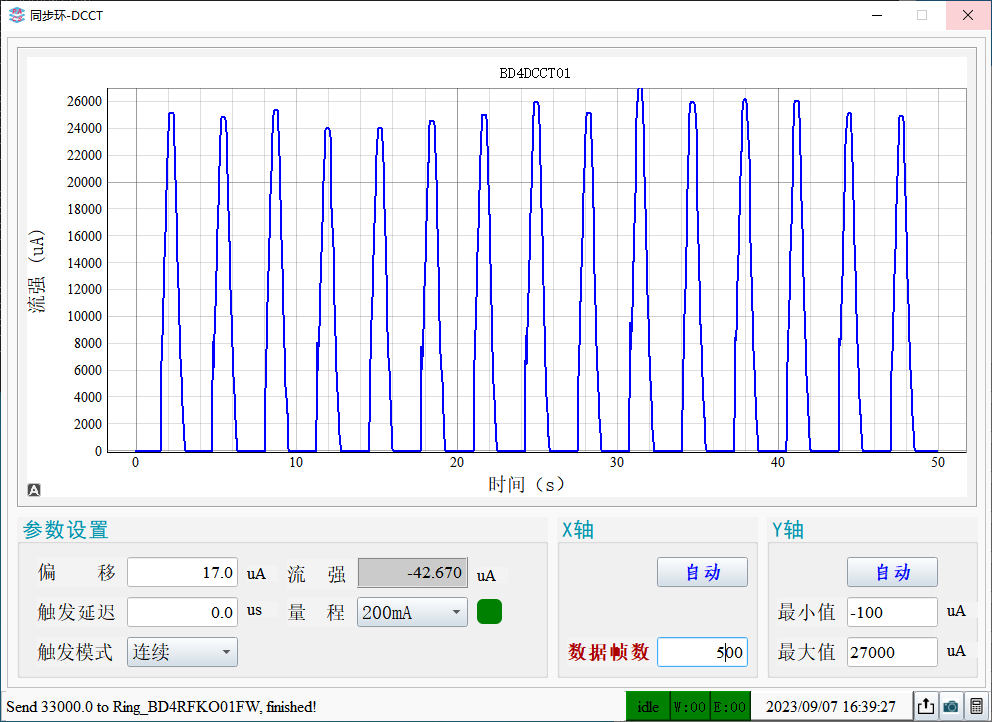
Task: Click the green range indicator light
Action: 489,612
